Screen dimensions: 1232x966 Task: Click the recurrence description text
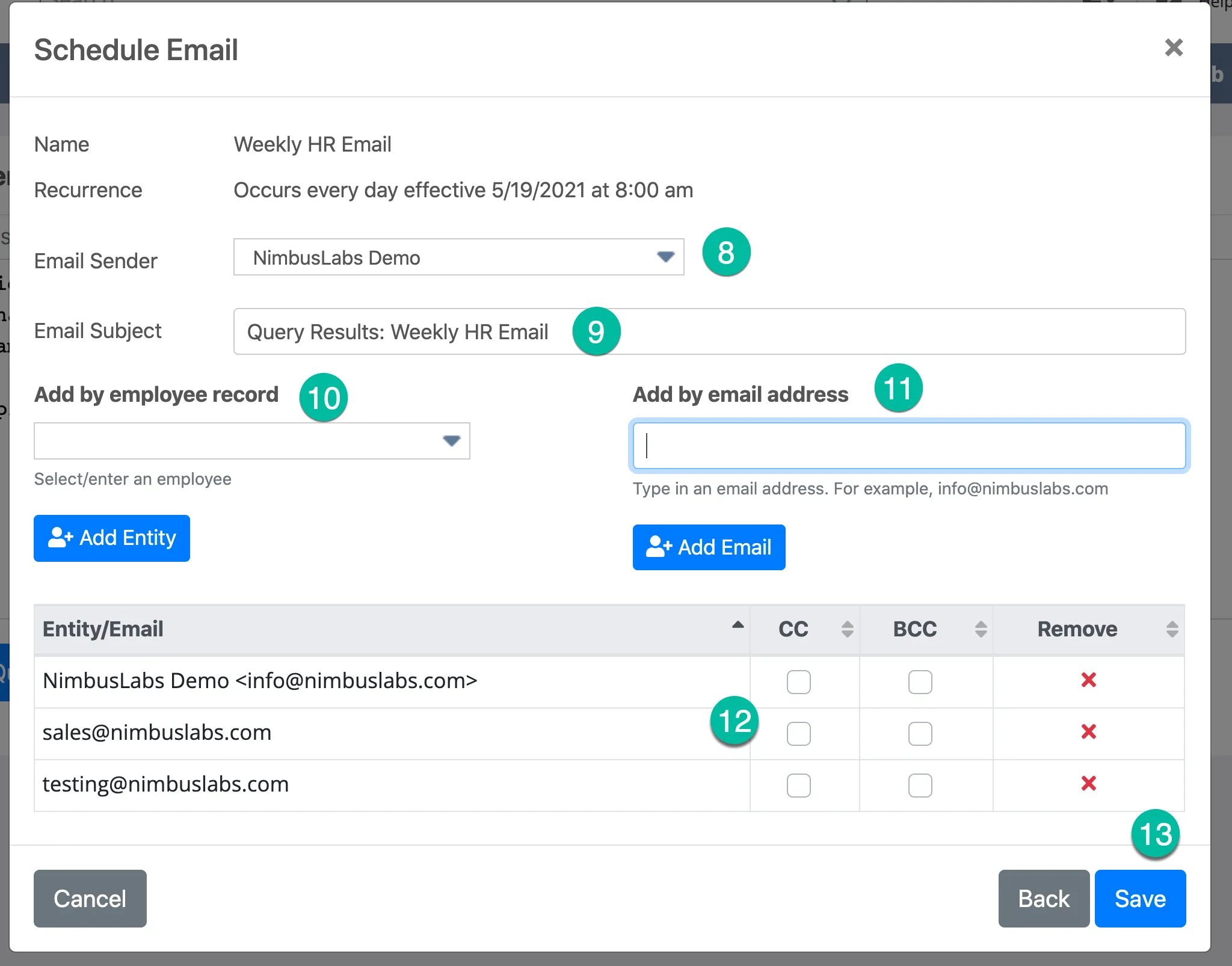tap(463, 190)
